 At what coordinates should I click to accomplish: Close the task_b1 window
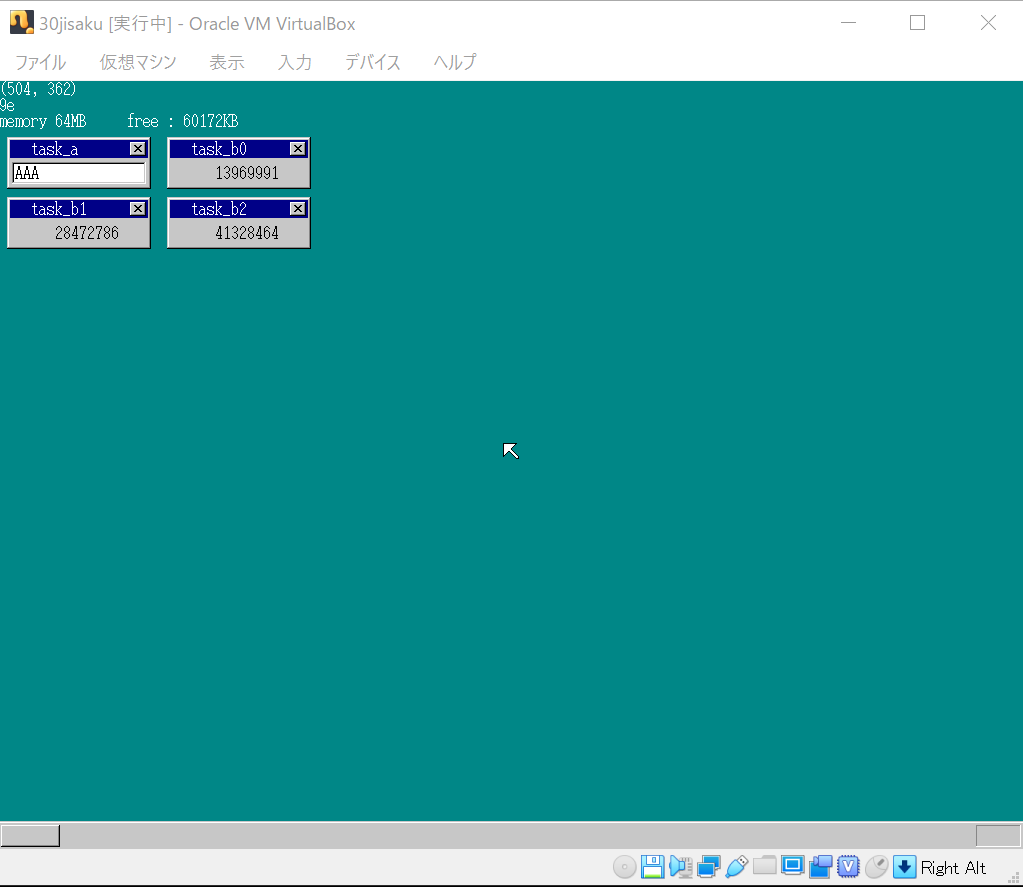[138, 209]
